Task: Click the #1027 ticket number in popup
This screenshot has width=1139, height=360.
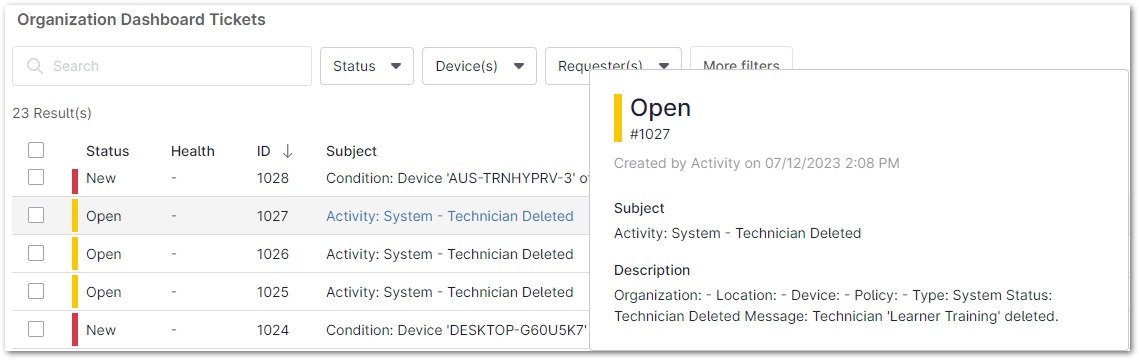Action: (649, 134)
